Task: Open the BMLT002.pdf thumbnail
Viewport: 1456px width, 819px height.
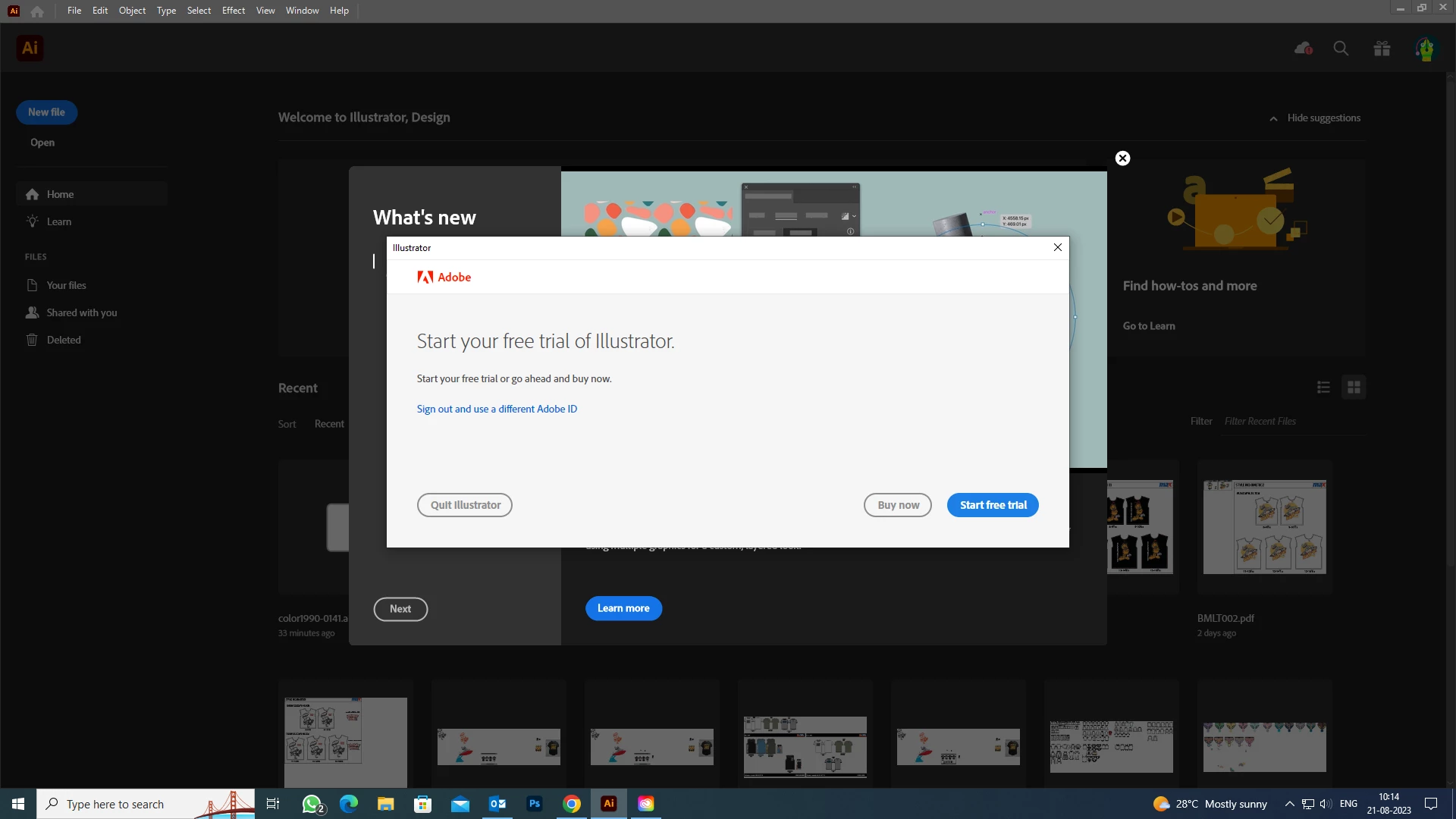Action: click(x=1264, y=527)
